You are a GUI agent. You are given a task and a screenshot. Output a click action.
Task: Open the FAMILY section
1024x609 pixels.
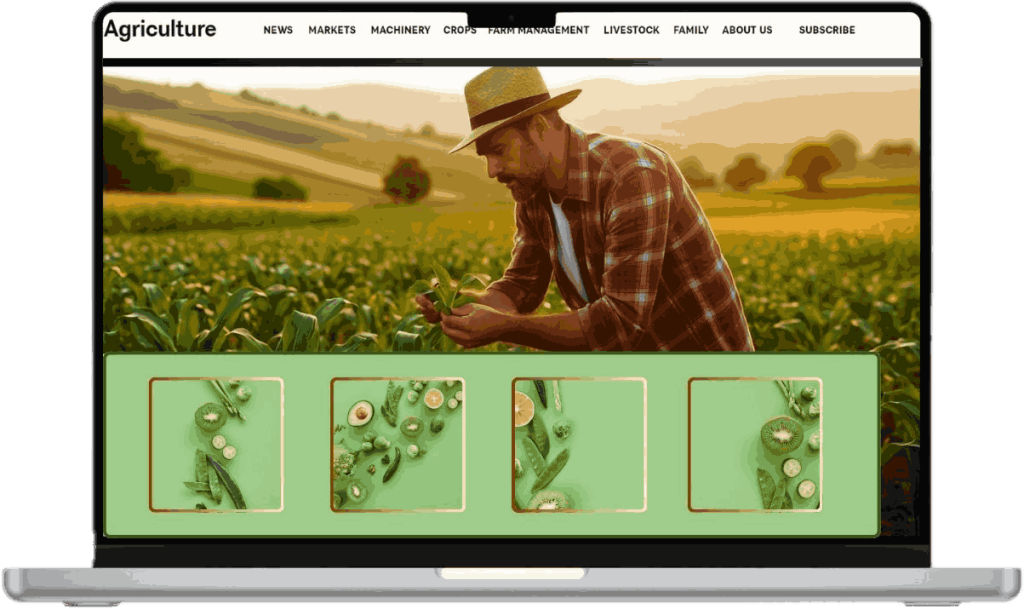(691, 30)
